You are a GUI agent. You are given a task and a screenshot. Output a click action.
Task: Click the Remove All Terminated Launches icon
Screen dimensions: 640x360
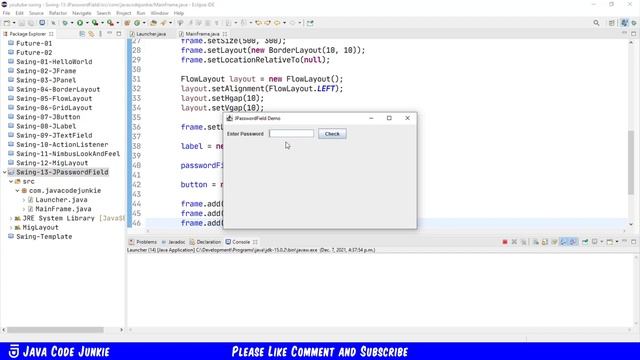(x=524, y=242)
